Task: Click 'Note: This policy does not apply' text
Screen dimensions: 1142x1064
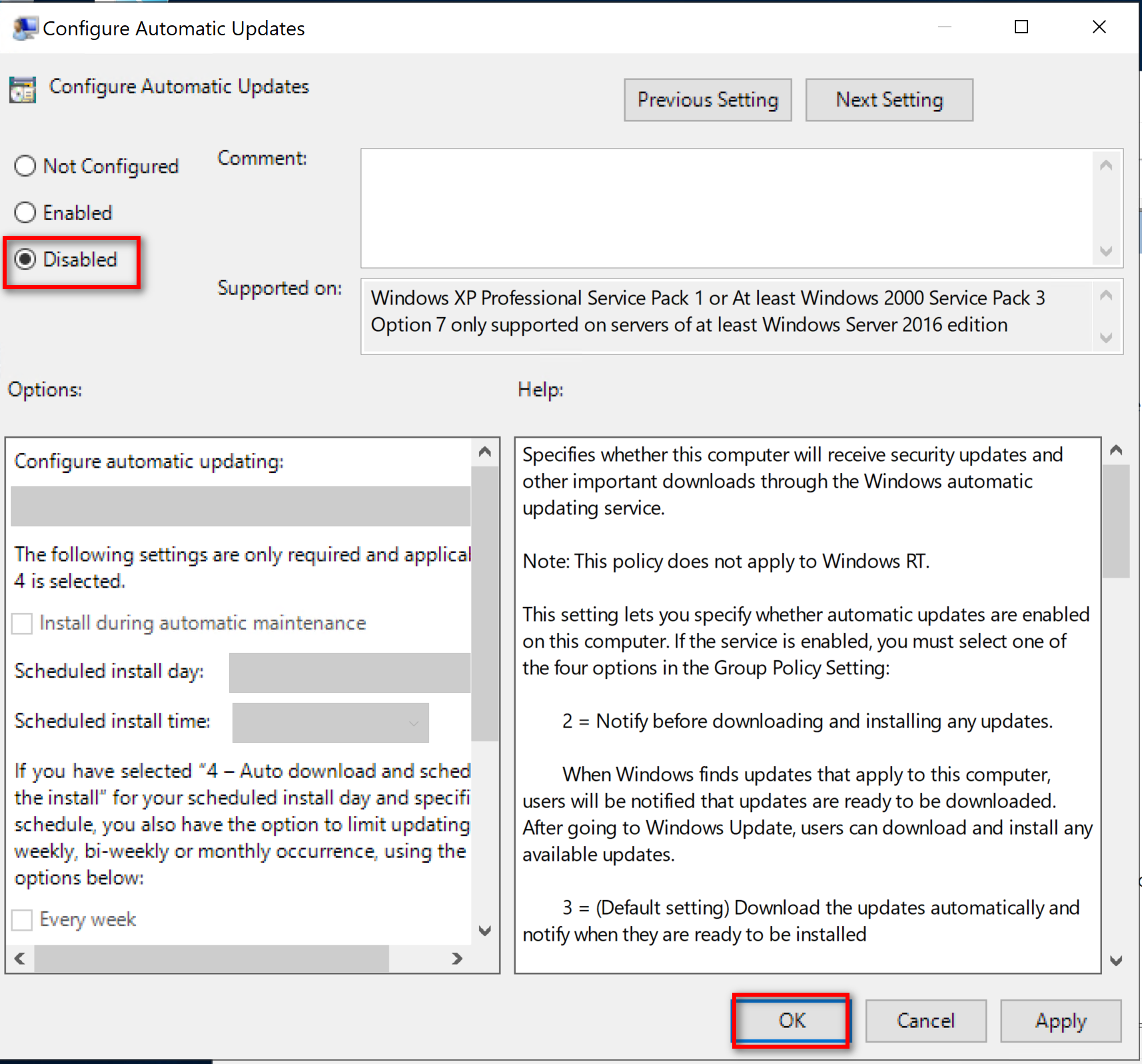Action: (726, 562)
